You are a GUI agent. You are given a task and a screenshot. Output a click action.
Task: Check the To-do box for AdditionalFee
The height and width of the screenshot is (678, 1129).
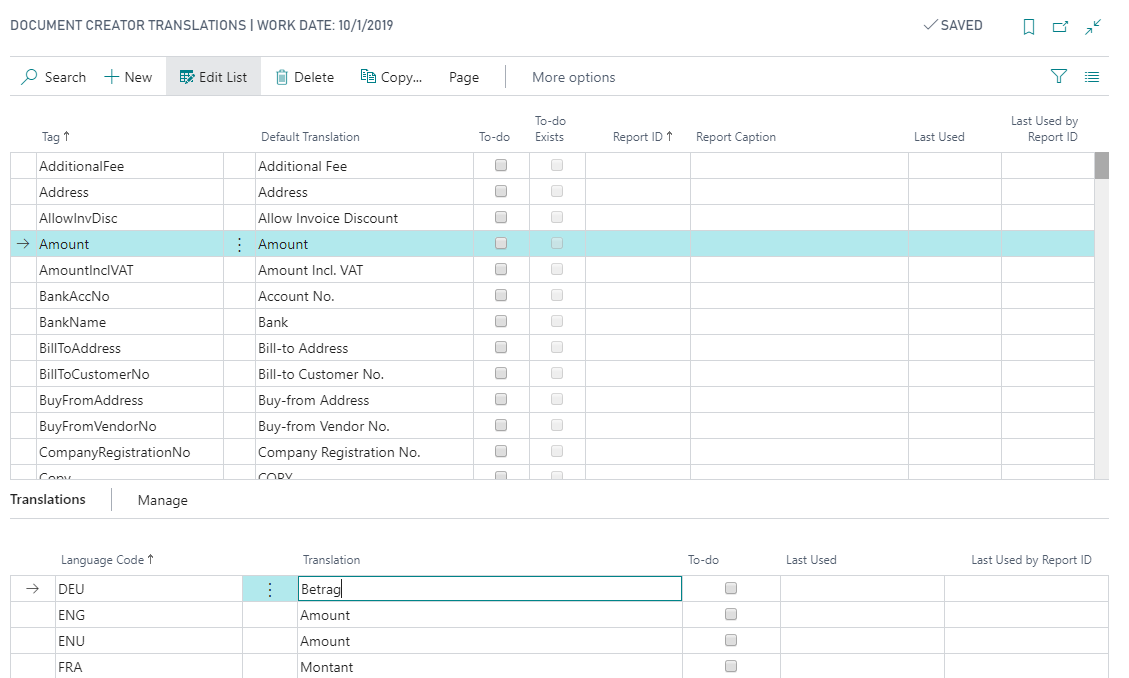click(x=501, y=166)
